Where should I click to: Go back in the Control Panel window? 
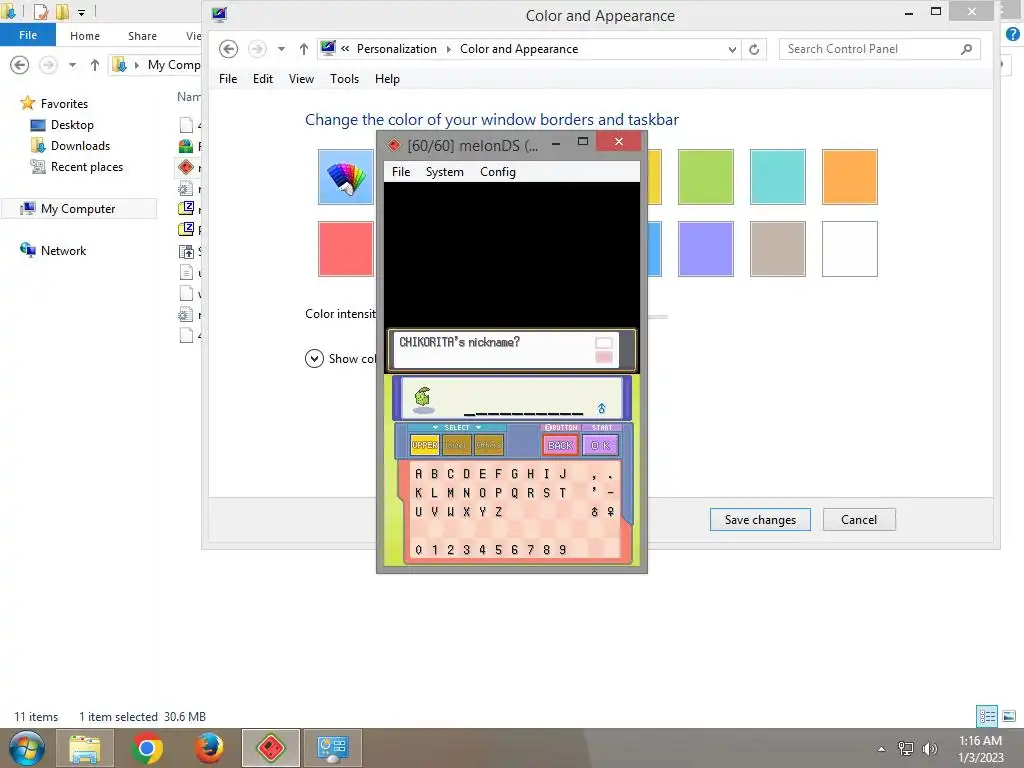(228, 49)
